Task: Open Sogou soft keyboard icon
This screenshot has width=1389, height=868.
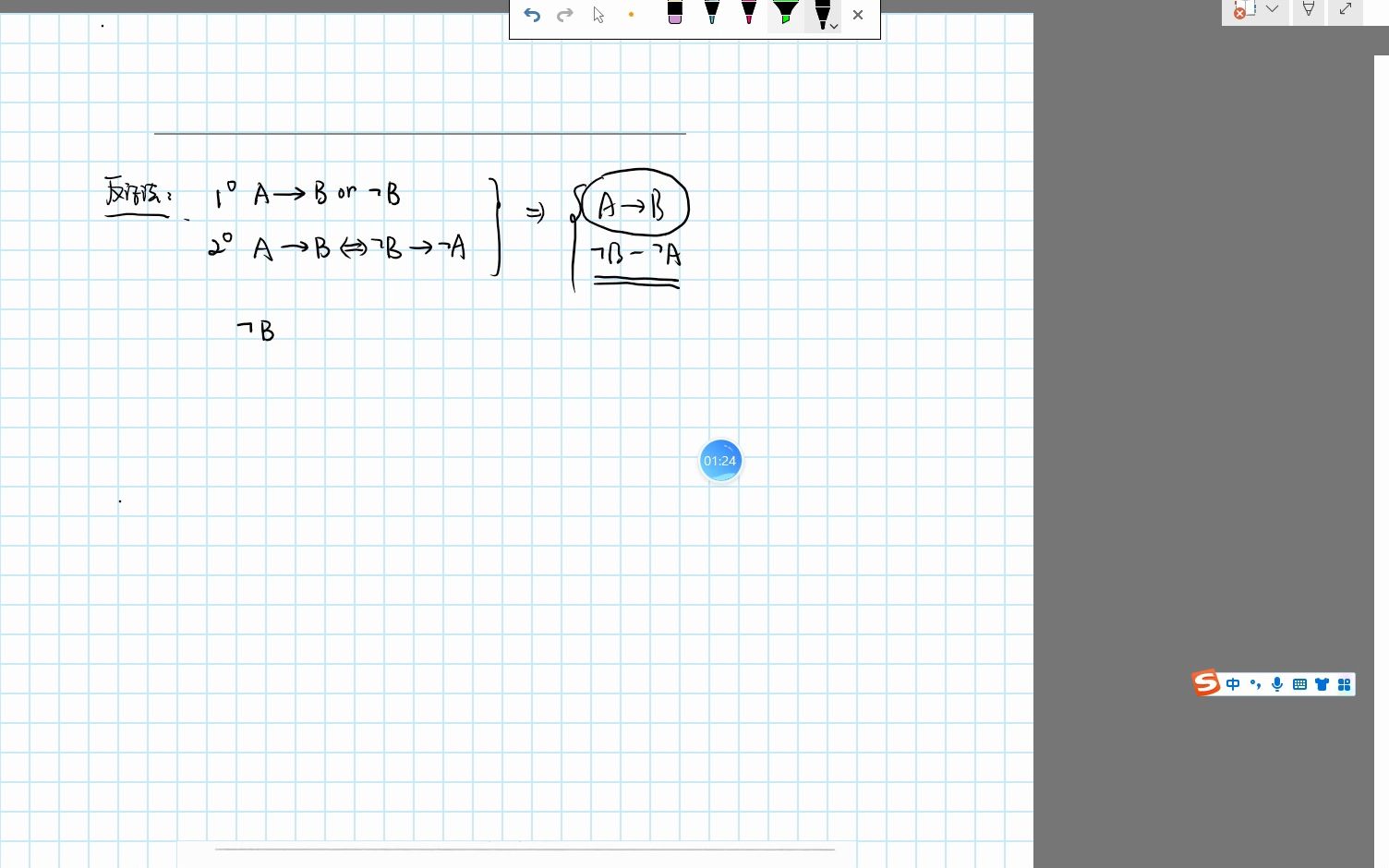Action: point(1299,684)
